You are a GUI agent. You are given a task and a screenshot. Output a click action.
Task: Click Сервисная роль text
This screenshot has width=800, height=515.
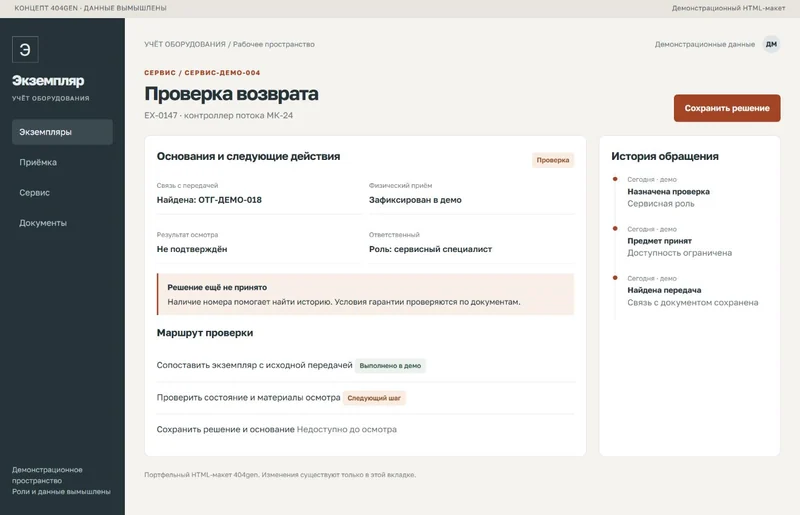[661, 204]
